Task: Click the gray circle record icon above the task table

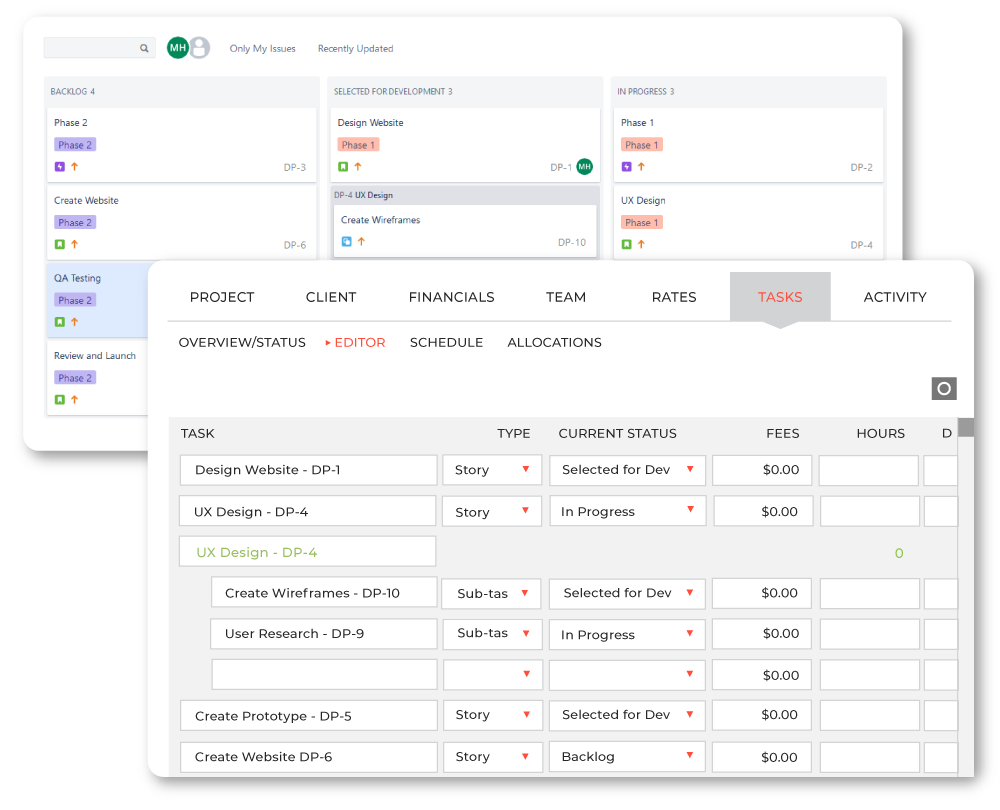Action: [x=943, y=388]
